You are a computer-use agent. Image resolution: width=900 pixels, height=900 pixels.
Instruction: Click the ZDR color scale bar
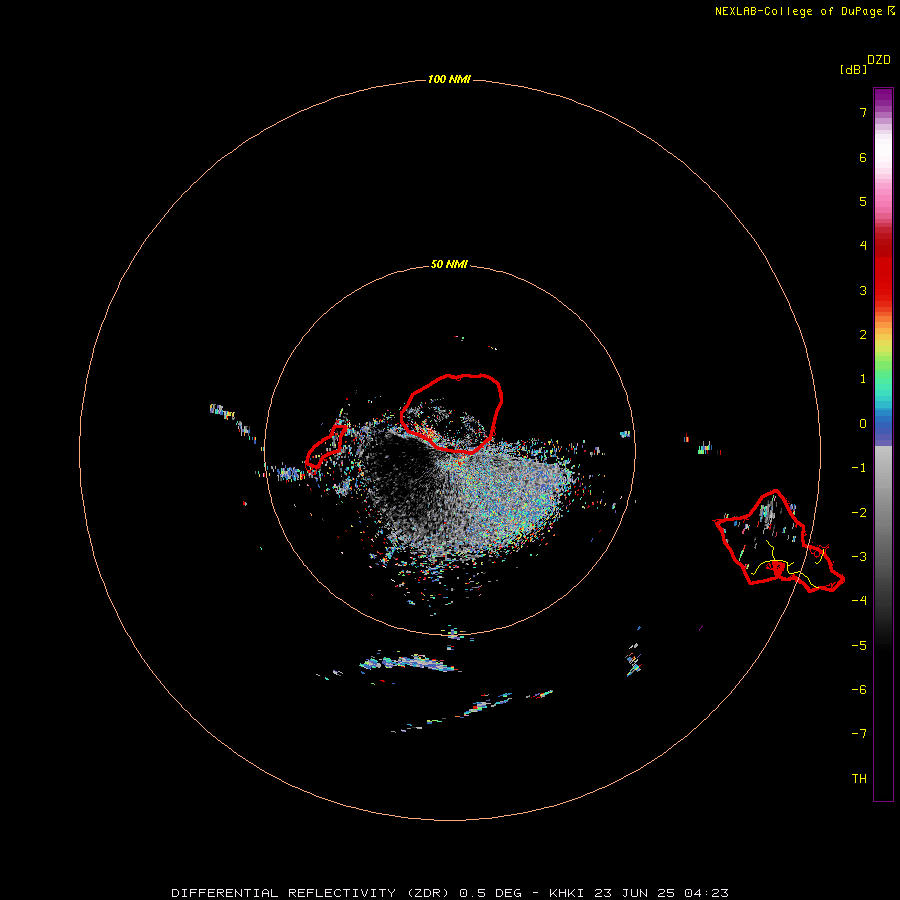[x=883, y=444]
